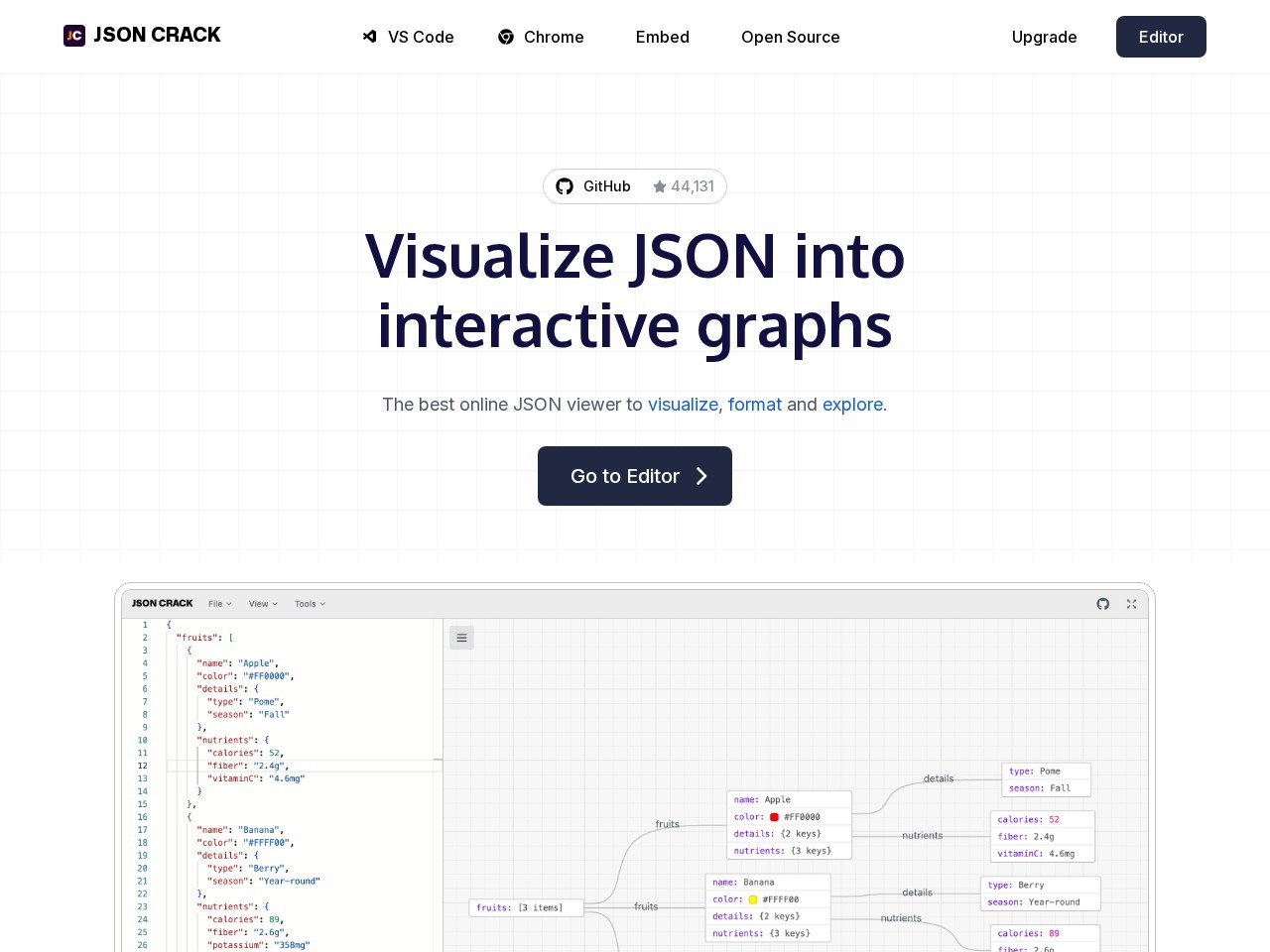Click the 44,131 star count

(x=693, y=186)
